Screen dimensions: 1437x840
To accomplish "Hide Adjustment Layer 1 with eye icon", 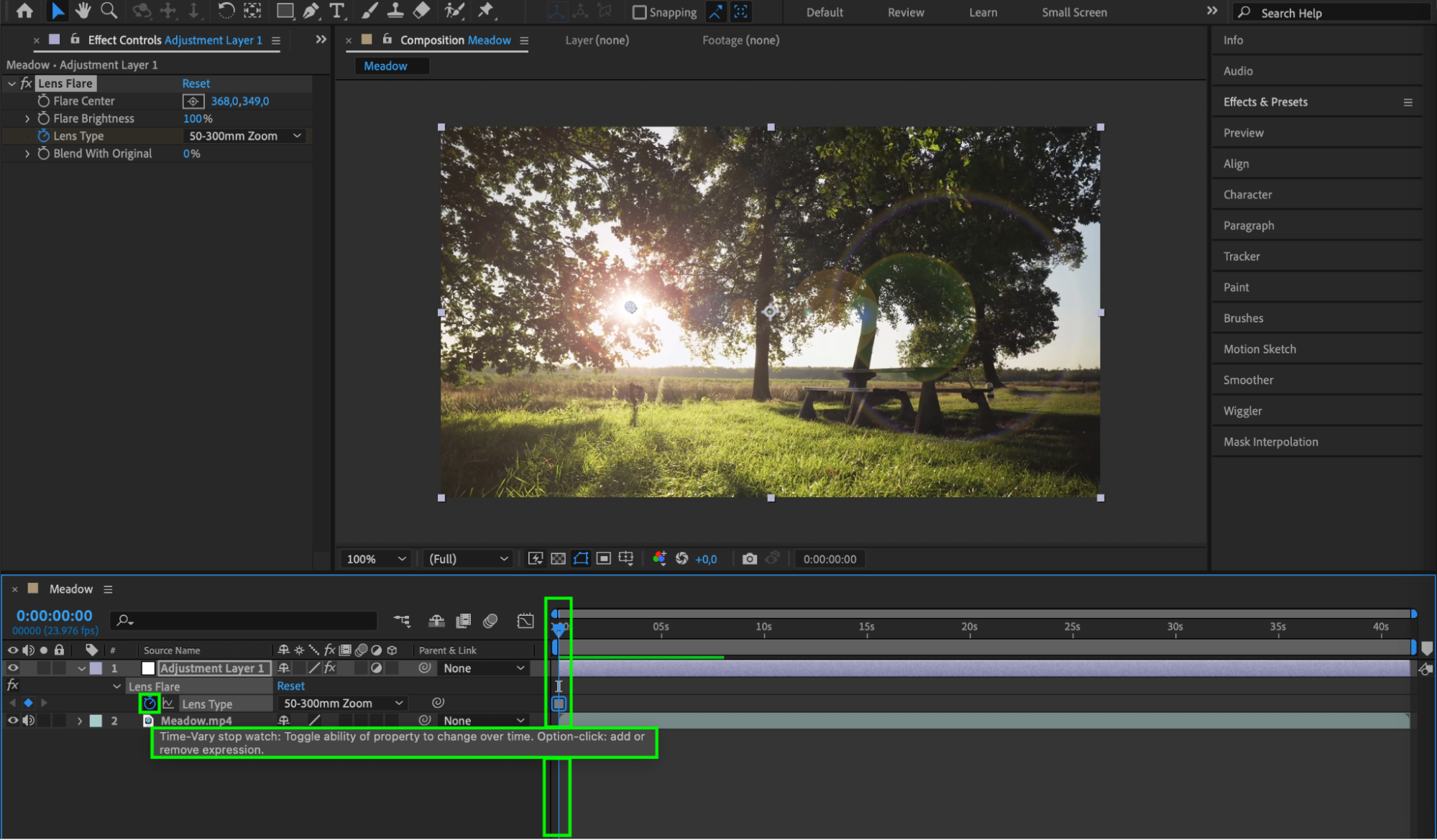I will [12, 668].
